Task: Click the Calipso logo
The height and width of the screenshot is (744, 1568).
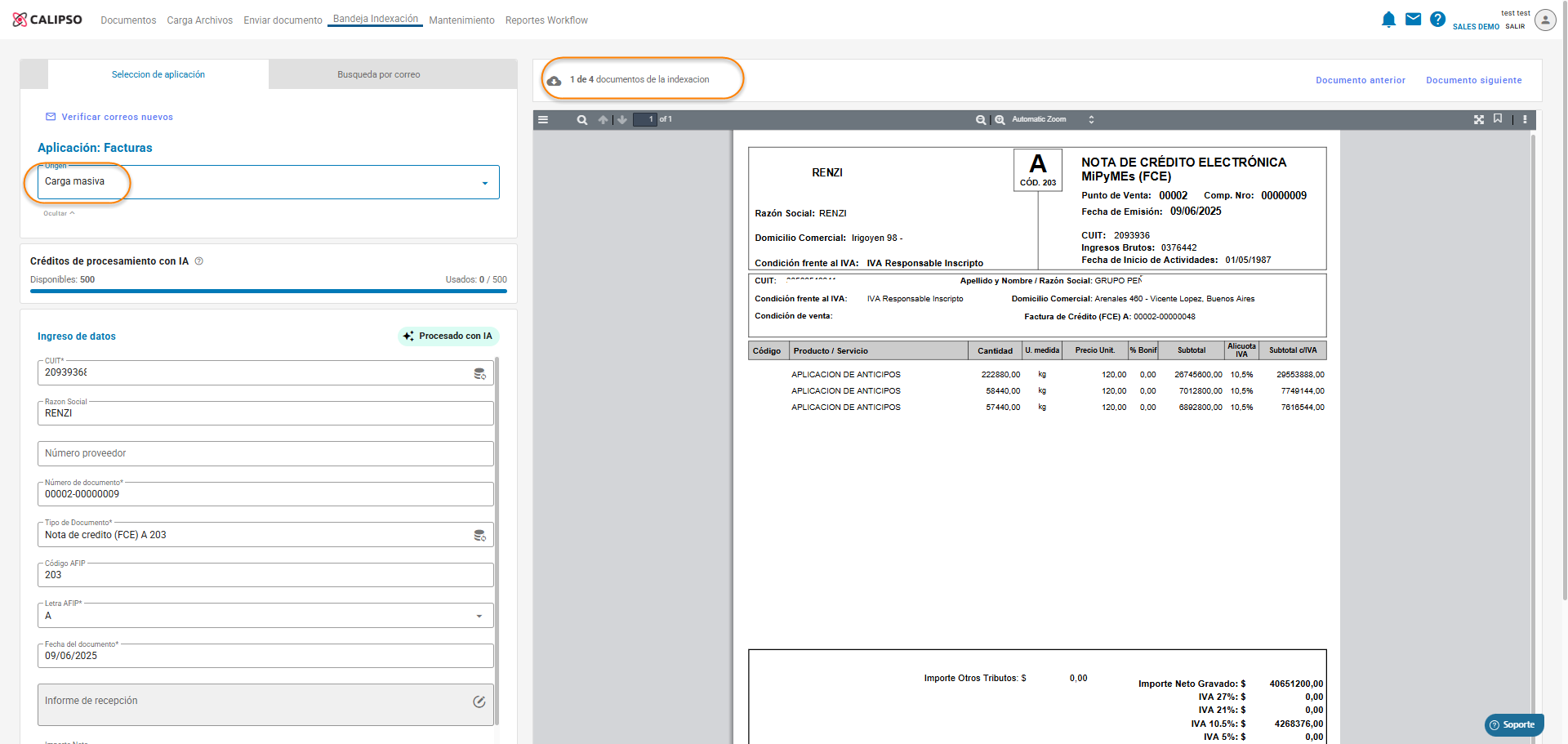Action: (x=47, y=20)
